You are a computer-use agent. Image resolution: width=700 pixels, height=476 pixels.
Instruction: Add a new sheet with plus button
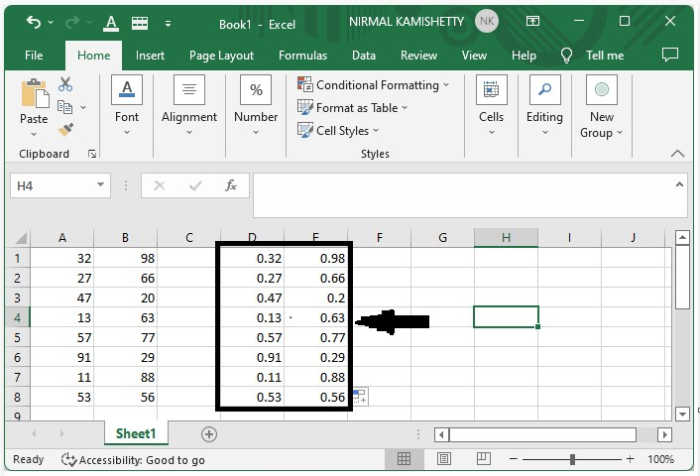coord(209,434)
